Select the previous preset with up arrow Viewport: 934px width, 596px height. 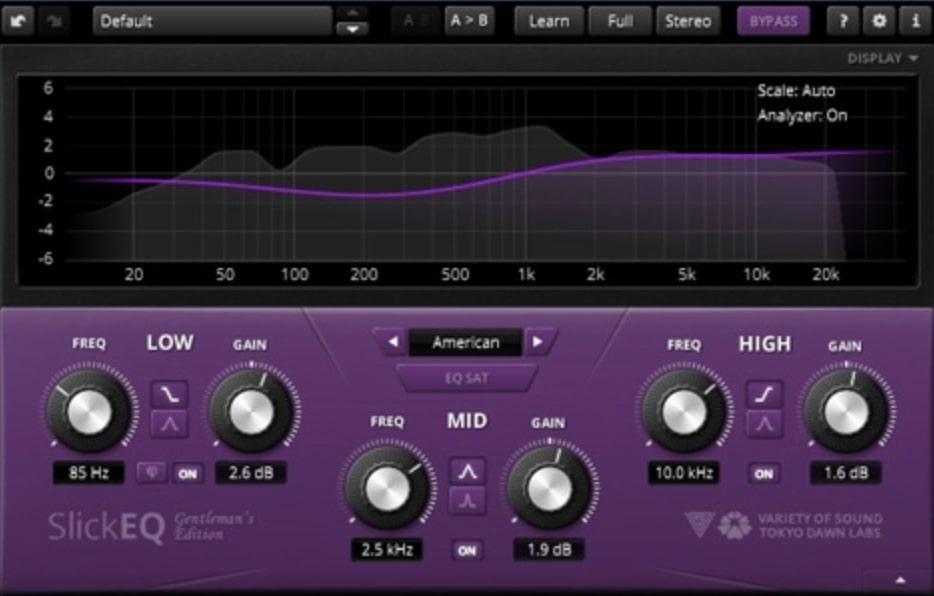[x=352, y=13]
